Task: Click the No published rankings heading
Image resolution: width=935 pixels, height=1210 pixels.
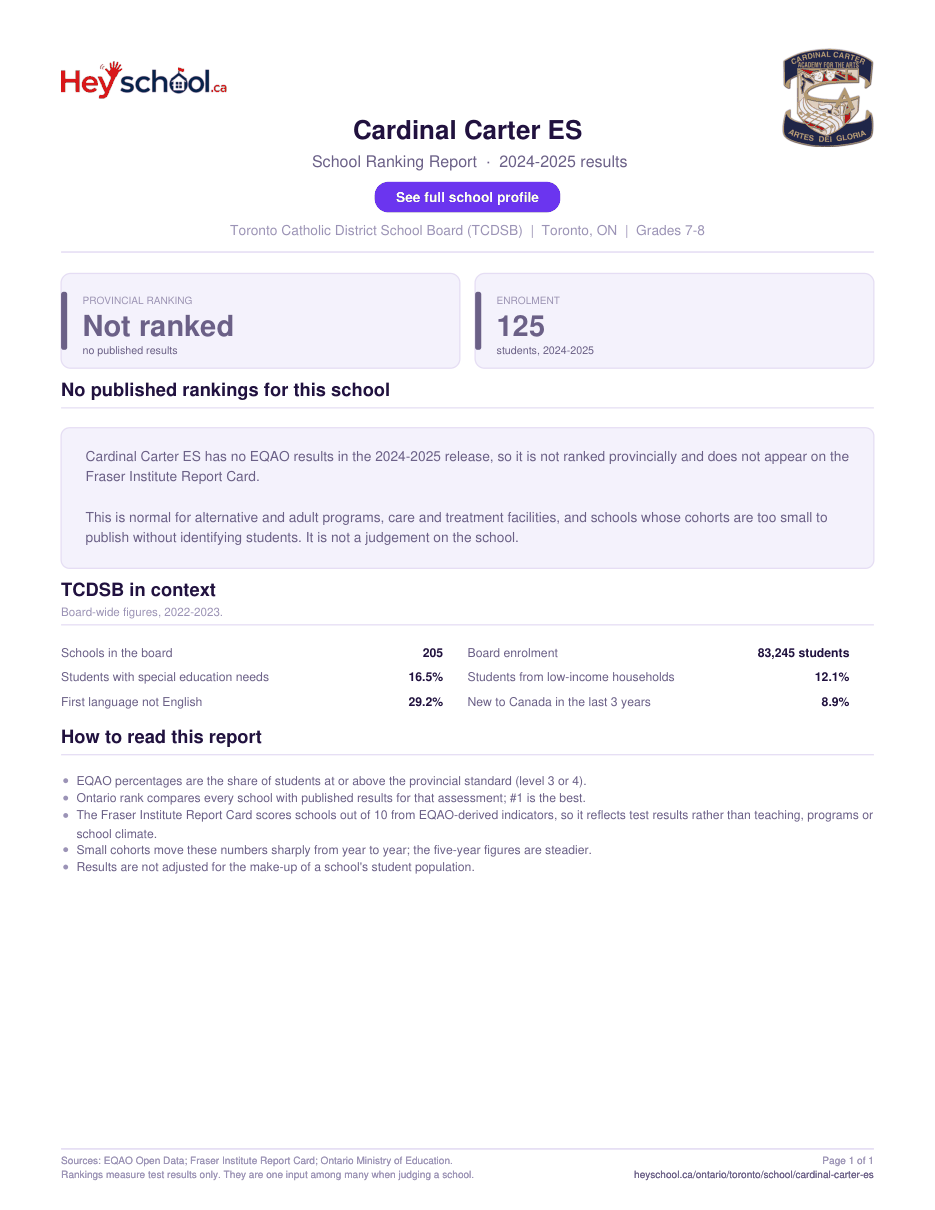Action: tap(225, 390)
